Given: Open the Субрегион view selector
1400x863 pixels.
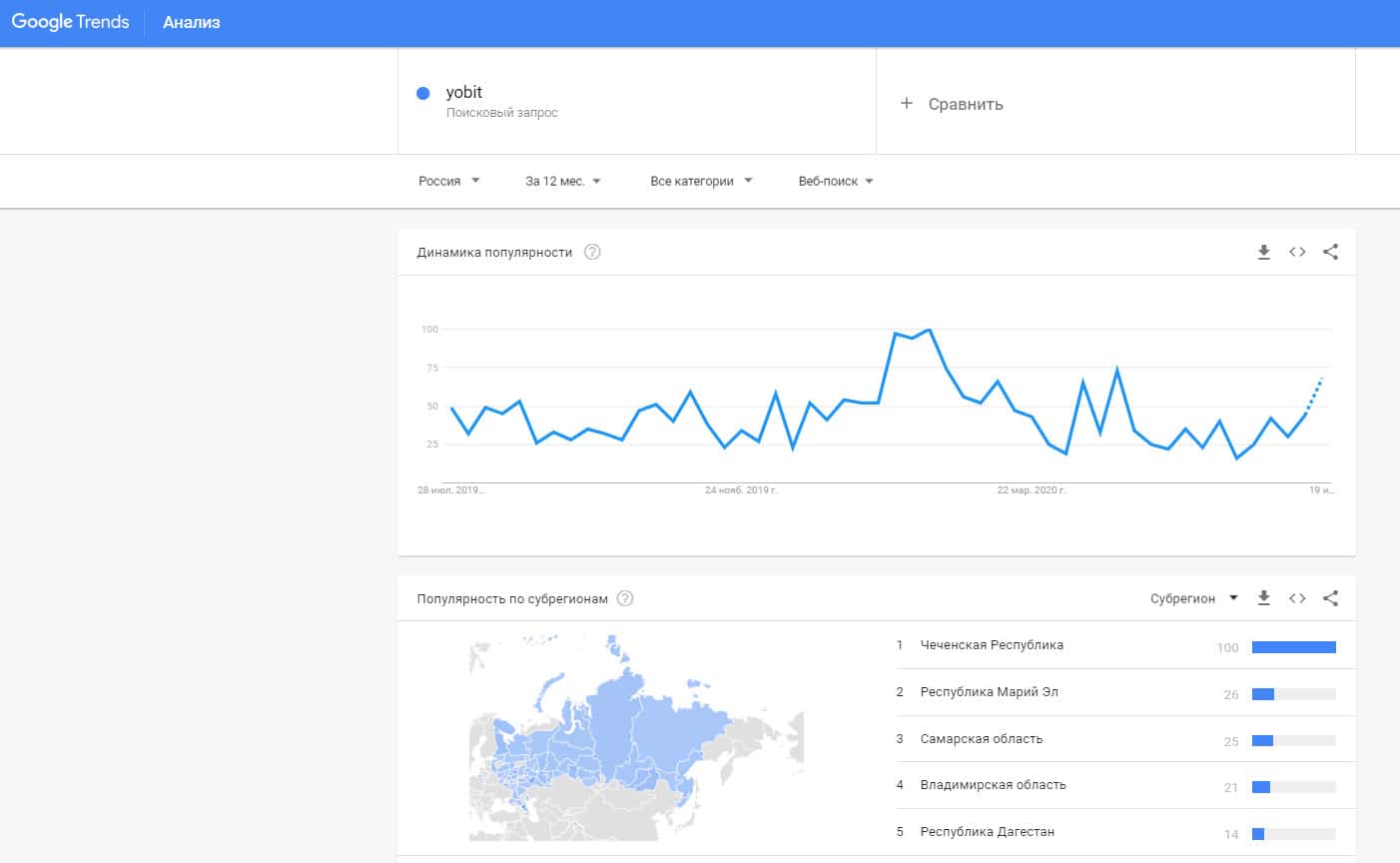Looking at the screenshot, I should (1193, 598).
